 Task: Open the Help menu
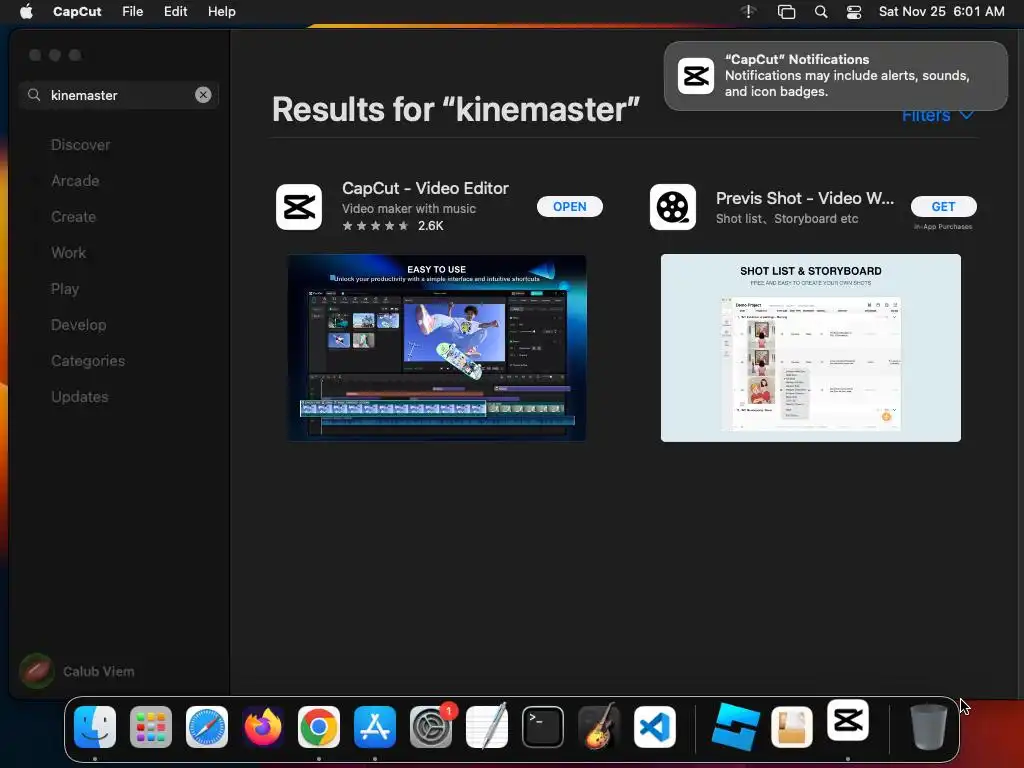point(221,12)
